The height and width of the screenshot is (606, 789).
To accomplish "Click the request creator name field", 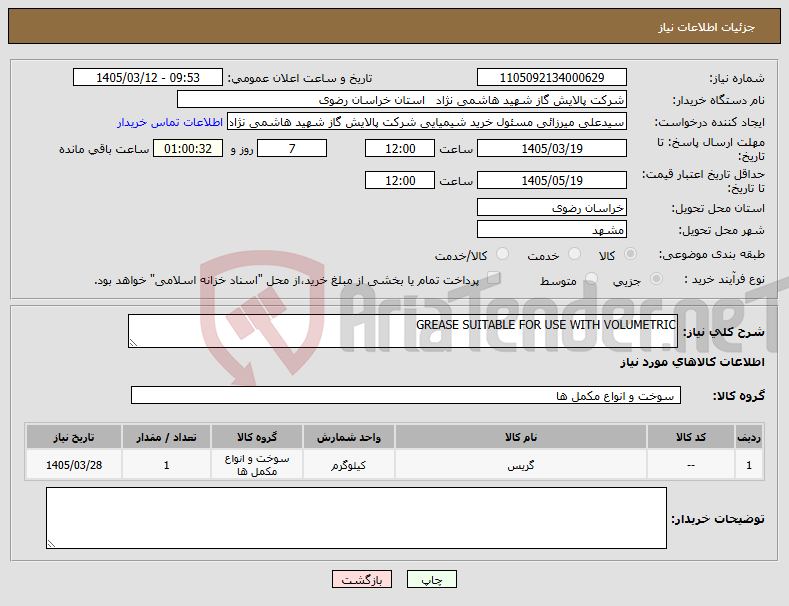I will 427,122.
